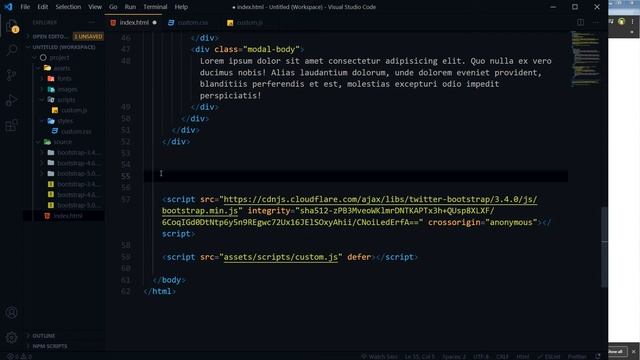640x360 pixels.
Task: Follow the assets/scripts/custom.js link
Action: click(x=281, y=257)
